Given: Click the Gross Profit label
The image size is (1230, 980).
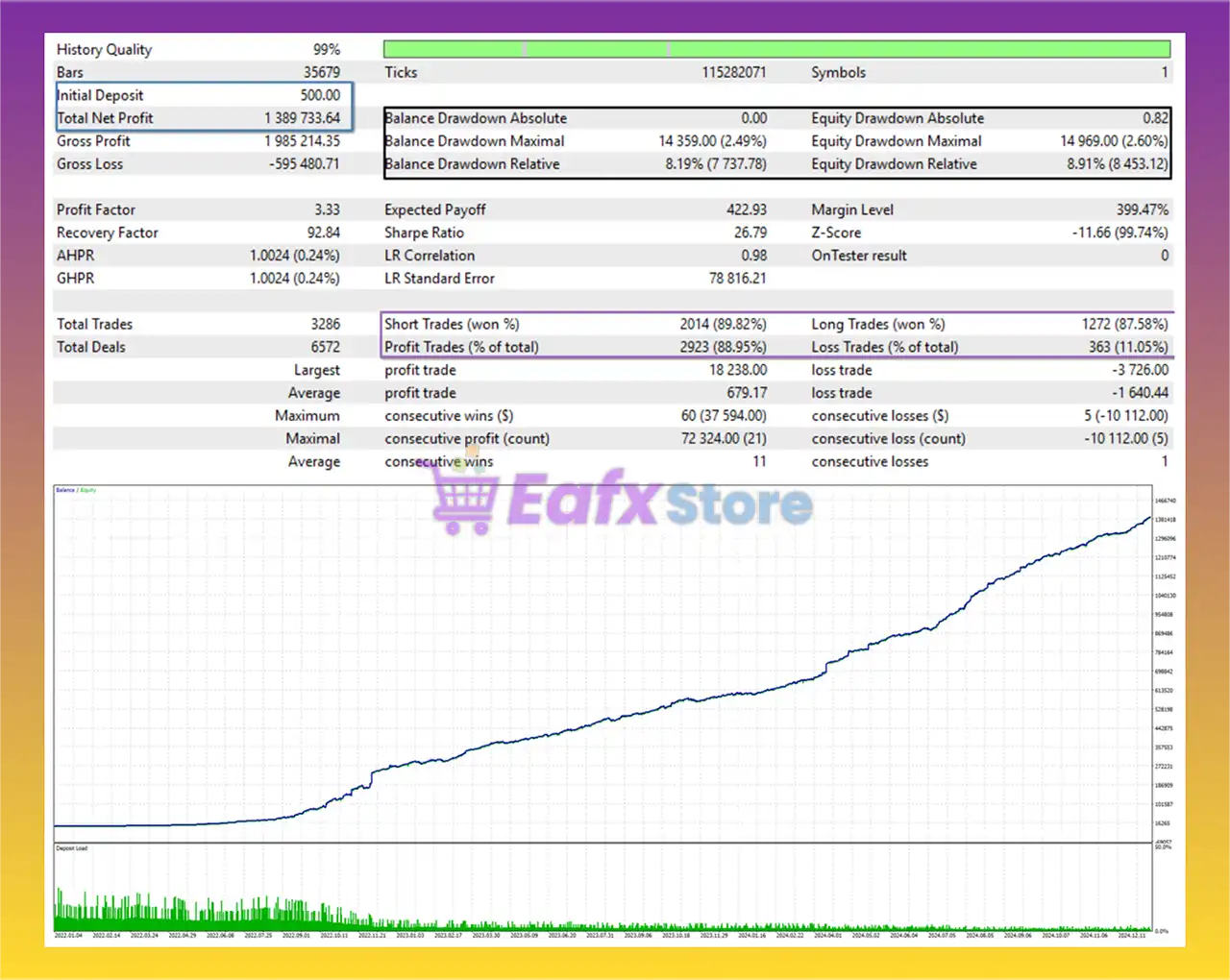Looking at the screenshot, I should [x=93, y=141].
